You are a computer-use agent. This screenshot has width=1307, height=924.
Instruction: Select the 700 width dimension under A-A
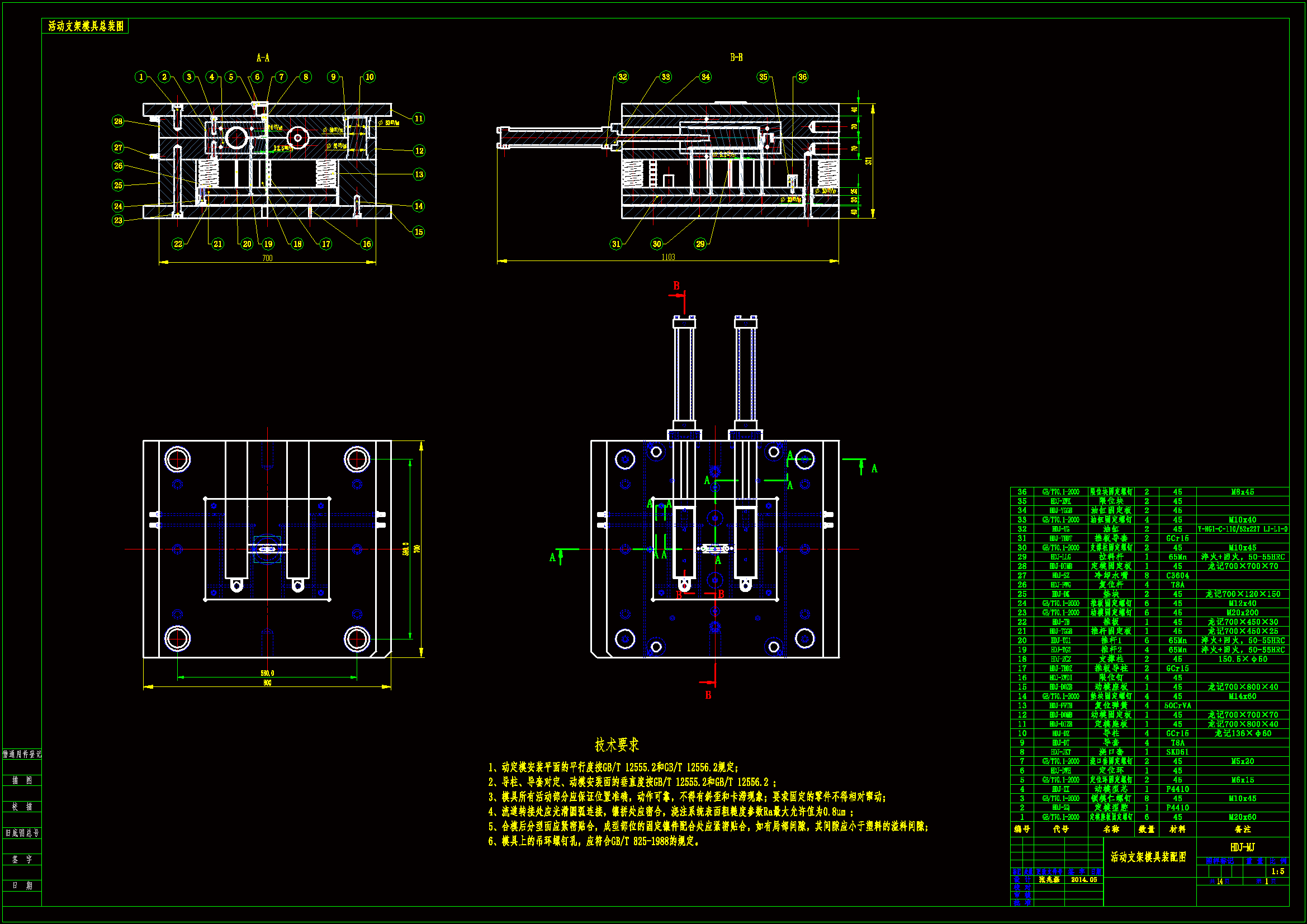click(267, 258)
